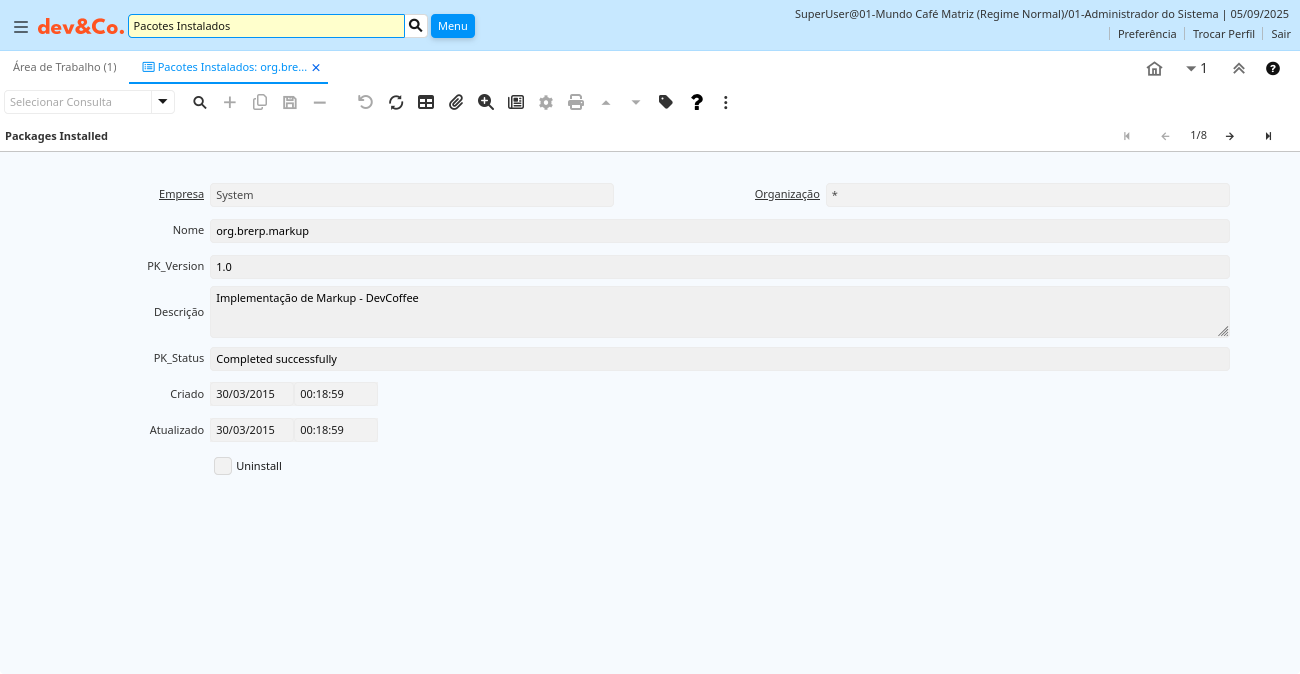Click the Find record magnifier icon
The height and width of the screenshot is (674, 1300).
click(200, 102)
